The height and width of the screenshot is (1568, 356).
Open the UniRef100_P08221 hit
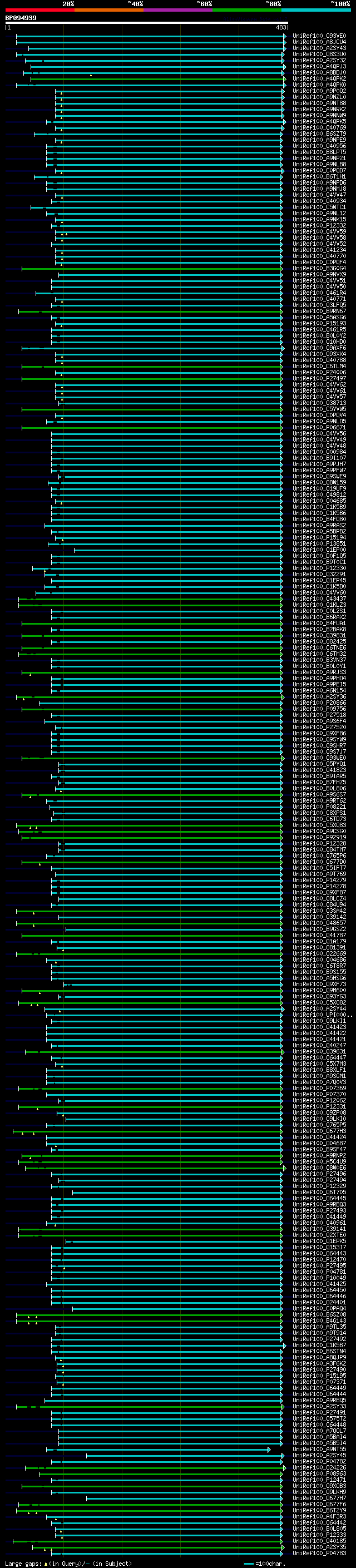point(319,807)
